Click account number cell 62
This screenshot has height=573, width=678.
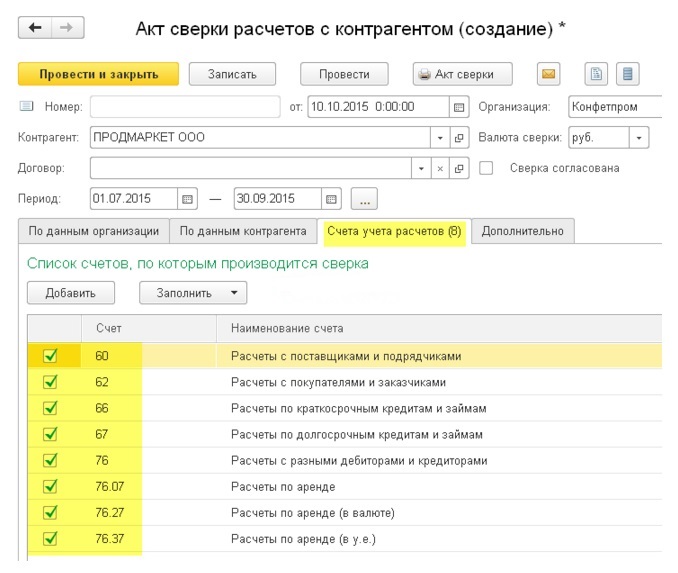149,382
